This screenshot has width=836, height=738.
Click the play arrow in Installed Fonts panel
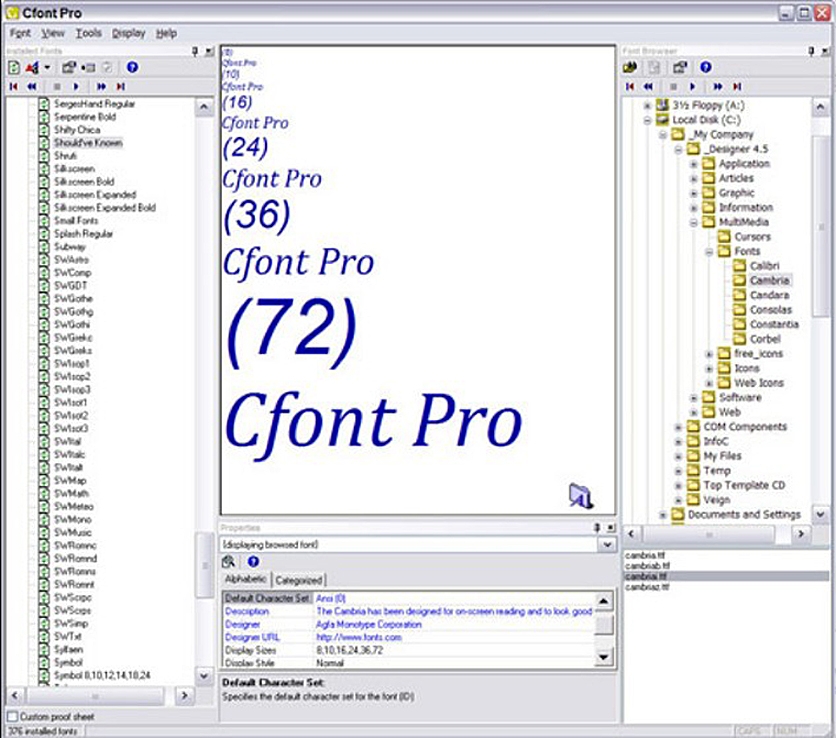76,86
